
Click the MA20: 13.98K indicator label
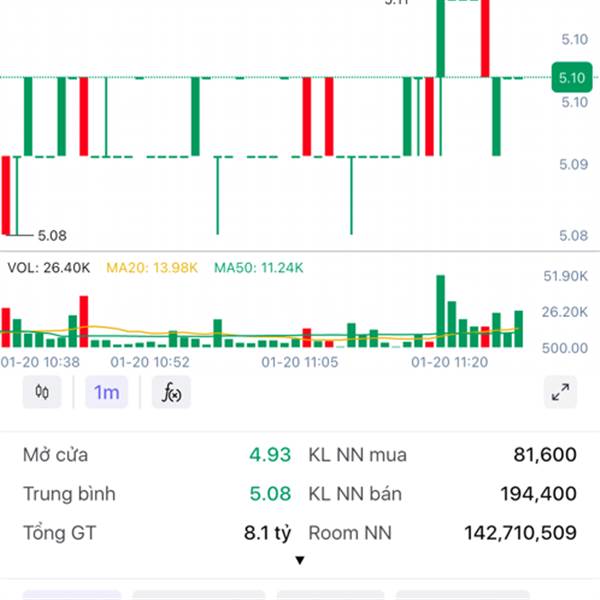(x=152, y=267)
